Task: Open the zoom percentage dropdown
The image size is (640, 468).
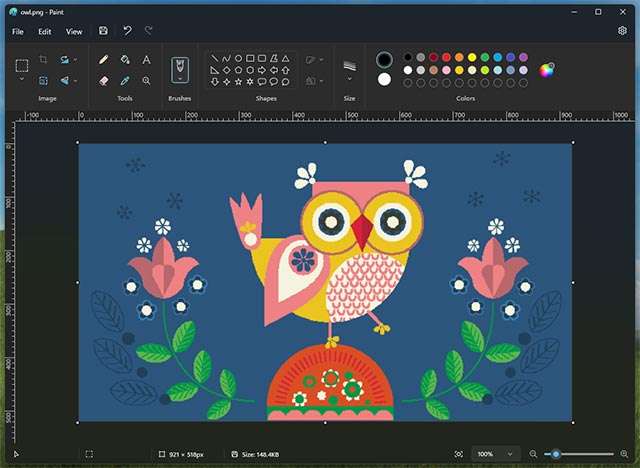Action: 496,454
